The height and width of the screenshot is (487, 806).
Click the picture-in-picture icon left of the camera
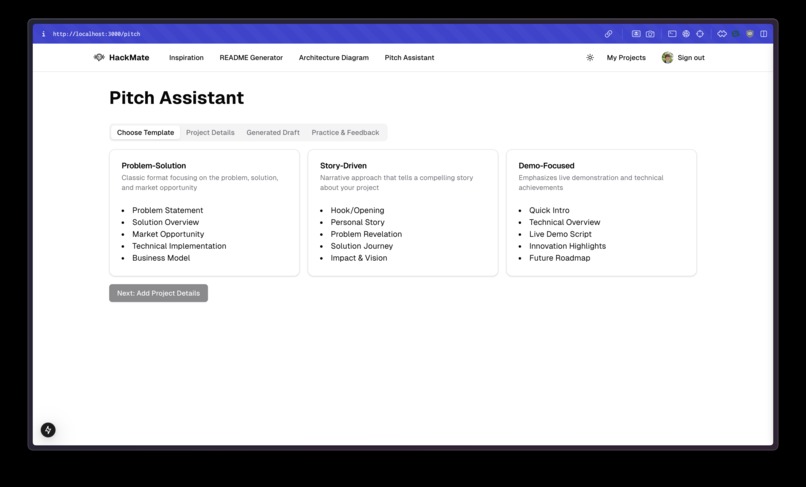pyautogui.click(x=636, y=34)
